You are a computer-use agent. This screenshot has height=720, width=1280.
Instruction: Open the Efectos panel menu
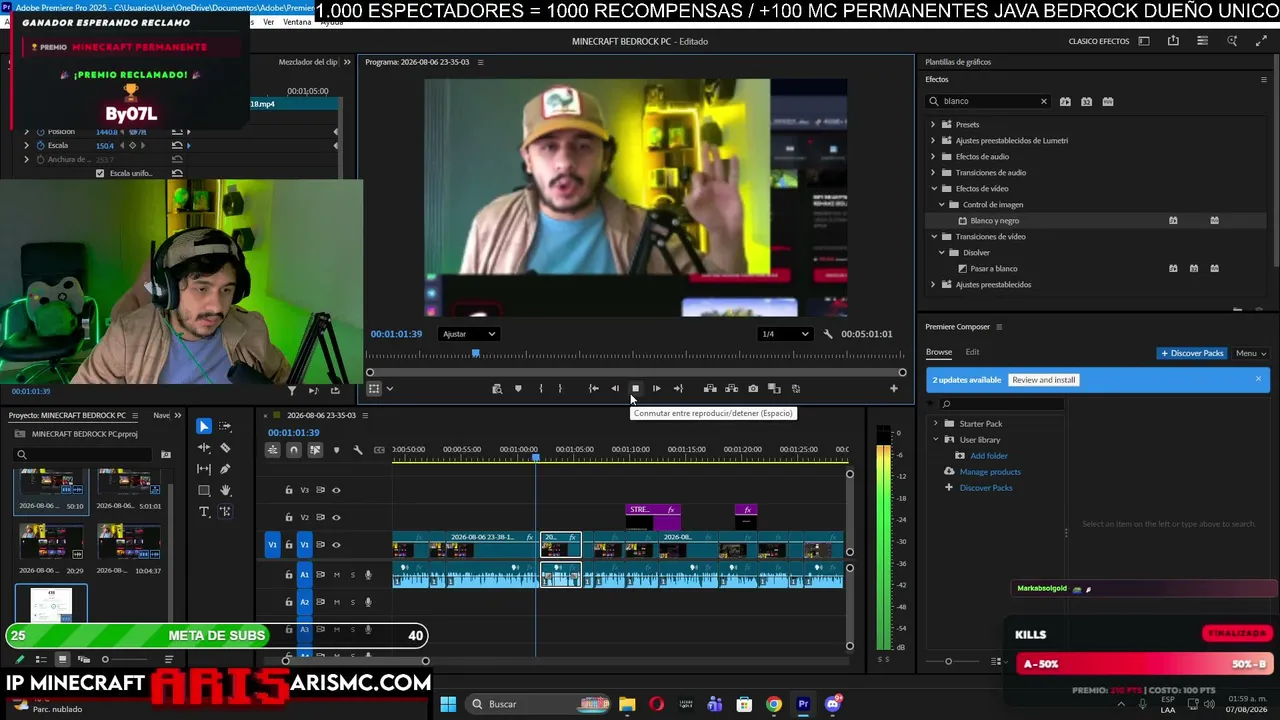click(x=1263, y=79)
